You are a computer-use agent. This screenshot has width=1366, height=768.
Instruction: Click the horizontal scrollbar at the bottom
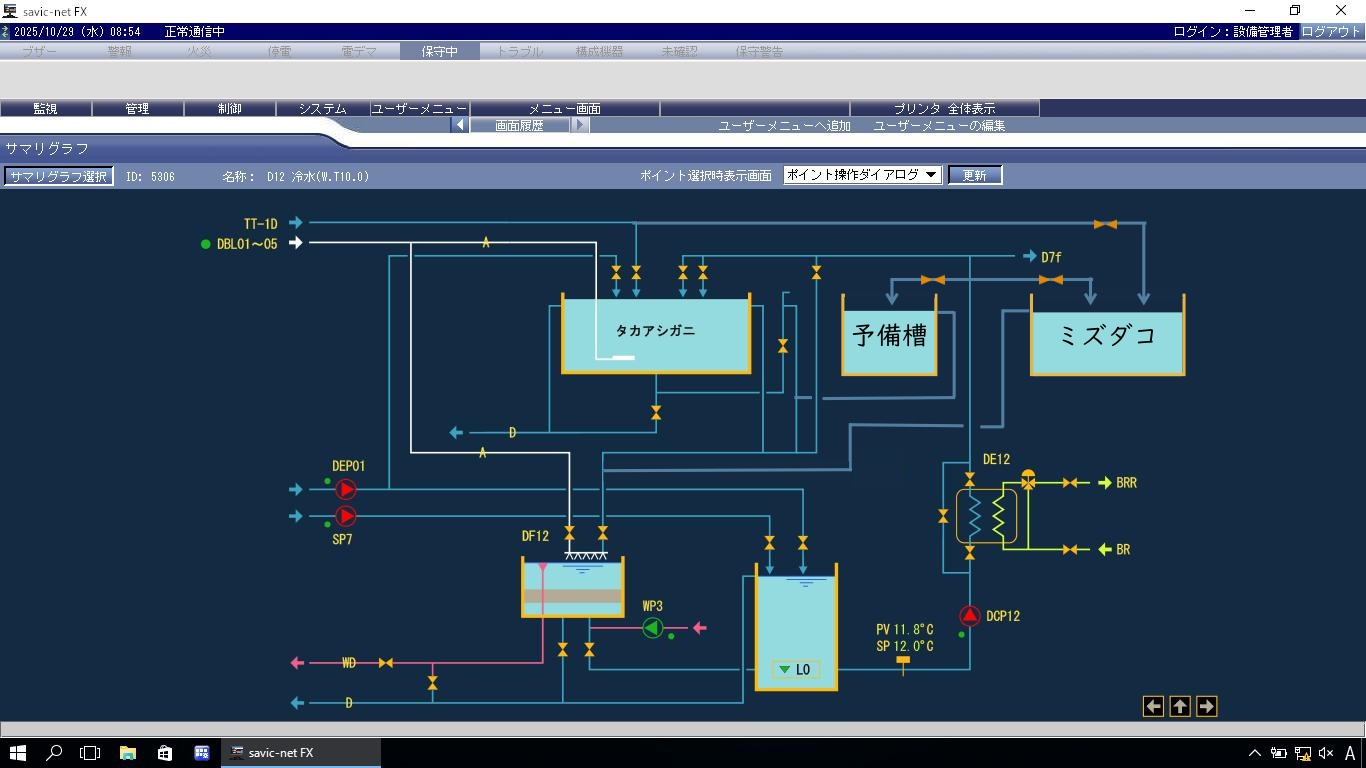[x=683, y=729]
